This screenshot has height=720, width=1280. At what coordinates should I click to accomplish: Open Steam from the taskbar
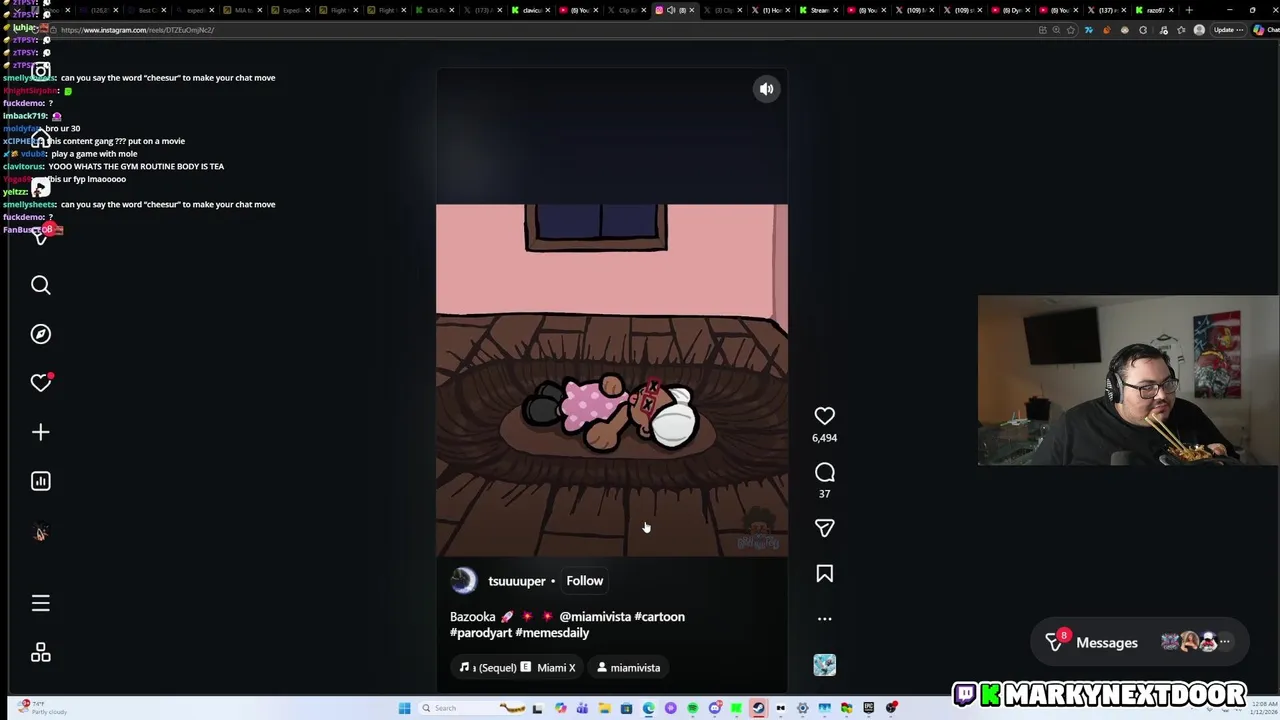(x=758, y=708)
